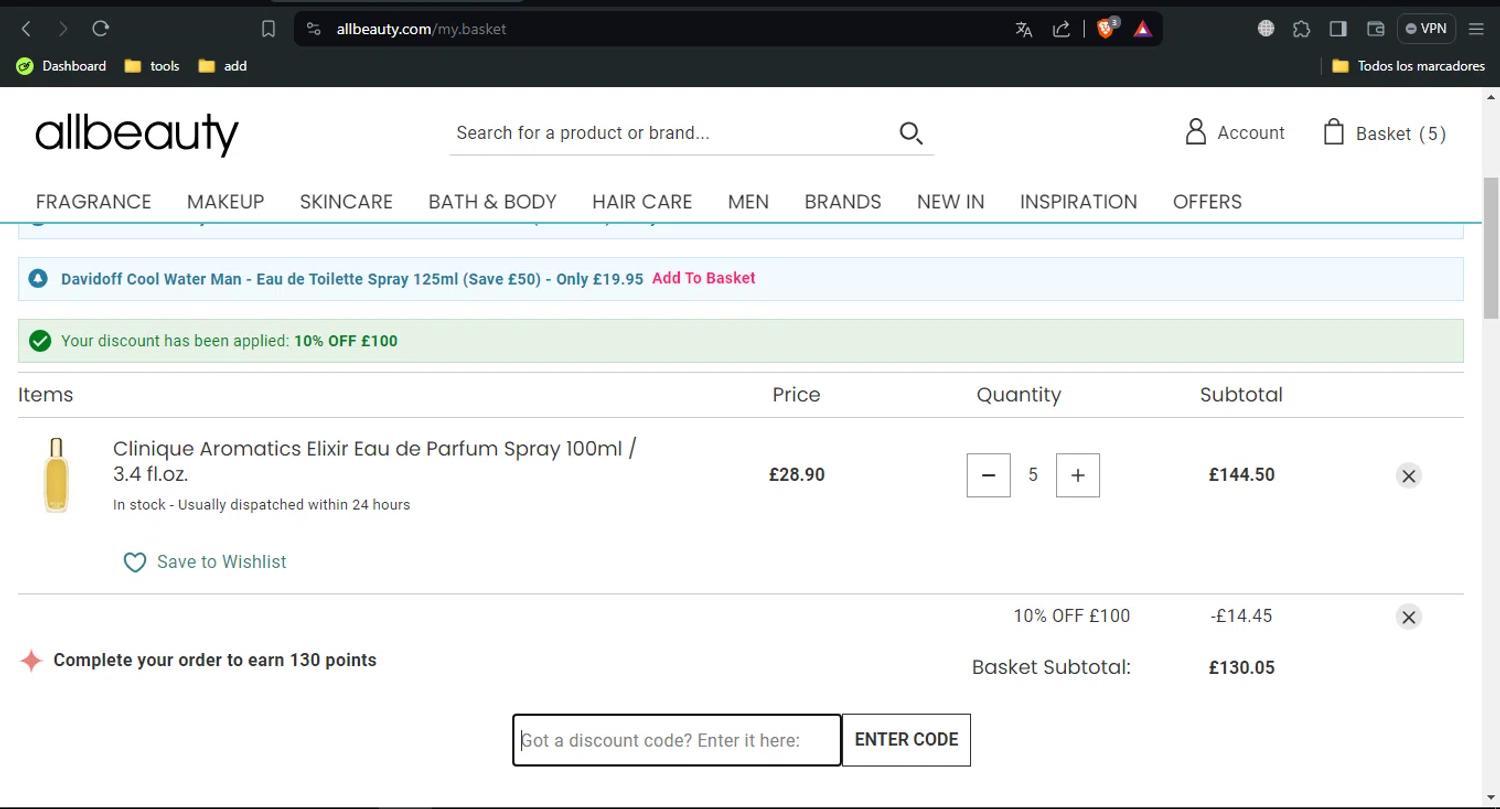Image resolution: width=1500 pixels, height=809 pixels.
Task: Click the ENTER CODE button
Action: (906, 740)
